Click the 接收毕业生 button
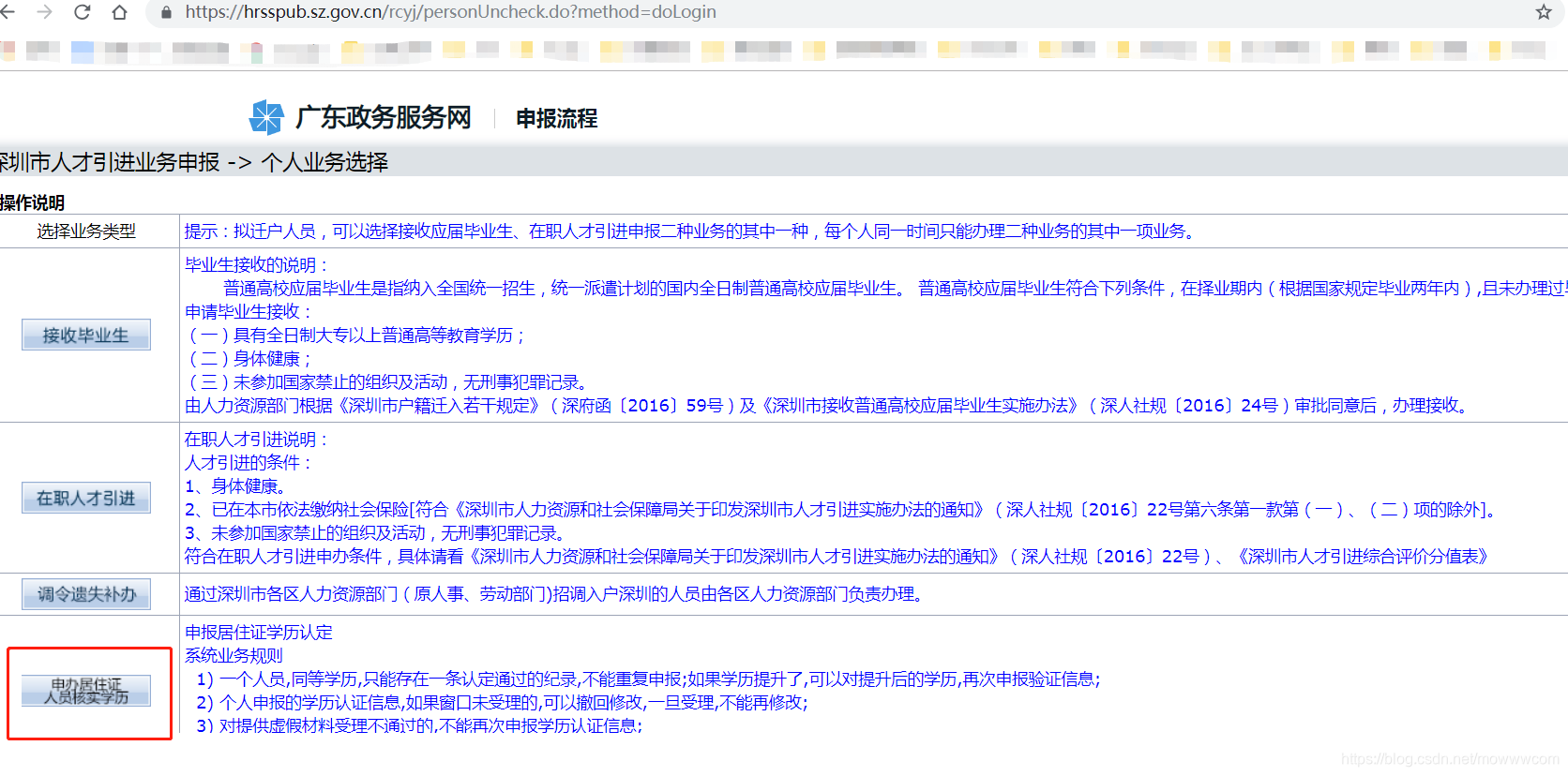The height and width of the screenshot is (776, 1568). (x=86, y=335)
